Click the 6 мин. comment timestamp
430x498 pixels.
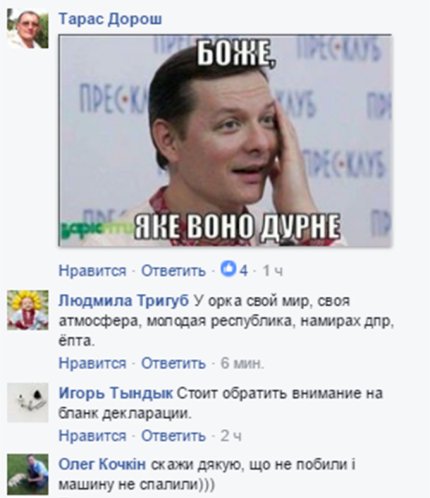click(242, 363)
